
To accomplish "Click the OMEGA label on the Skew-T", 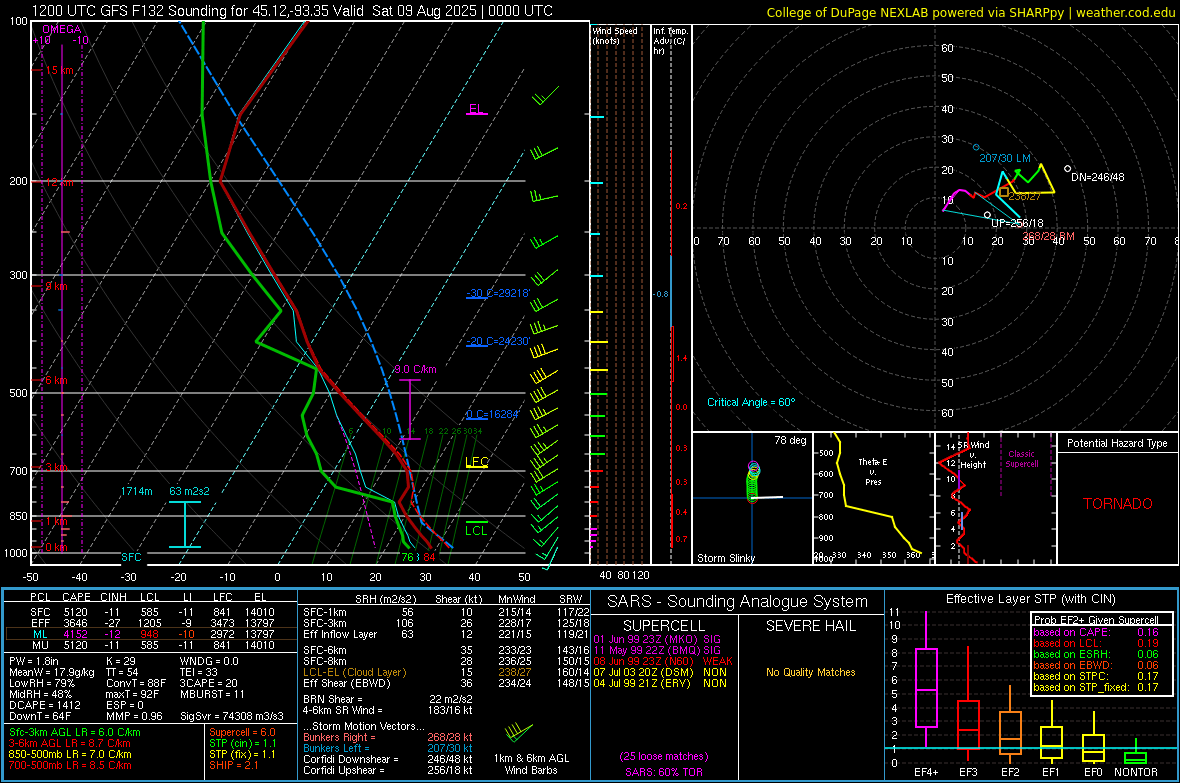I will [62, 29].
